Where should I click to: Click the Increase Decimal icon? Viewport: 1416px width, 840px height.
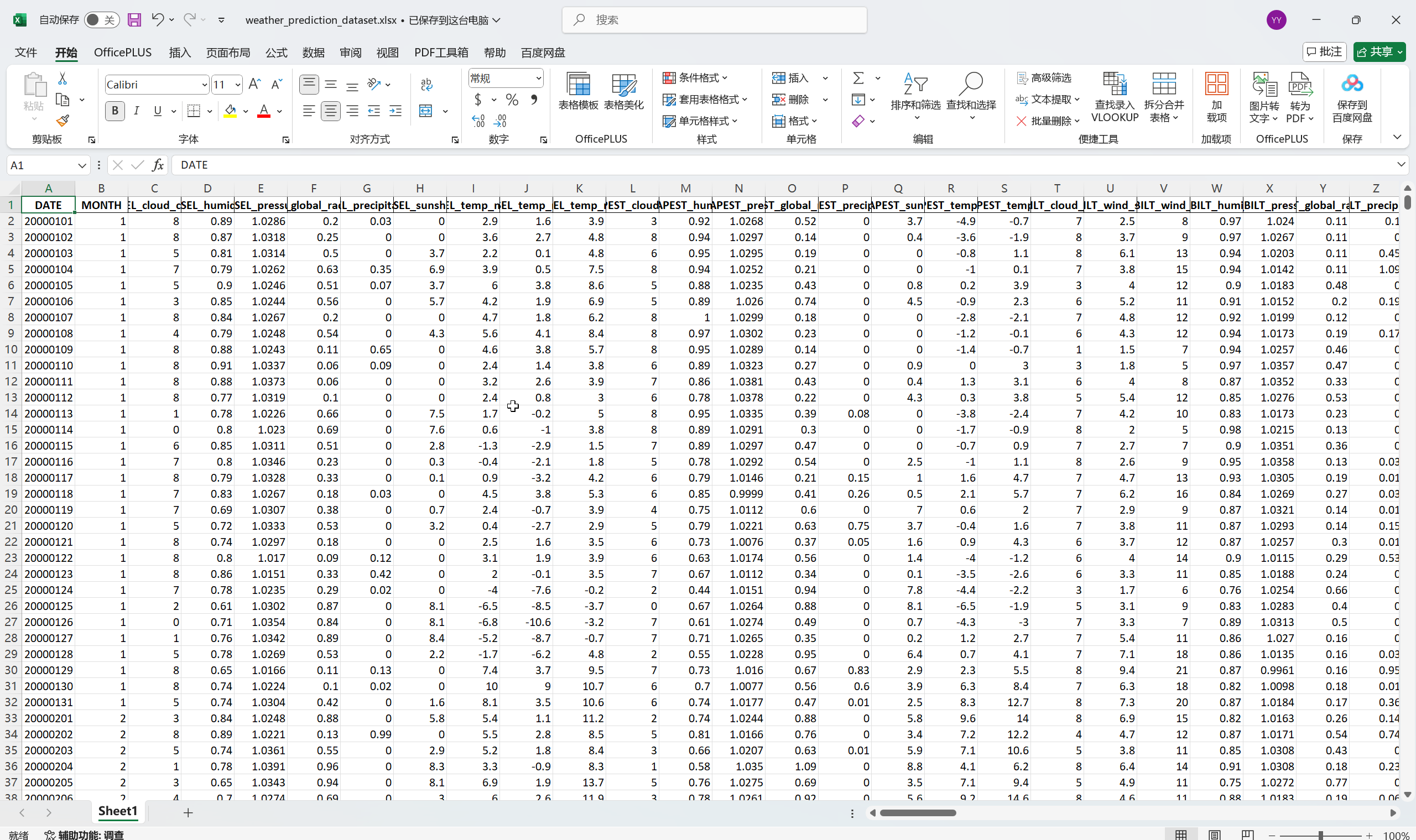(x=478, y=121)
